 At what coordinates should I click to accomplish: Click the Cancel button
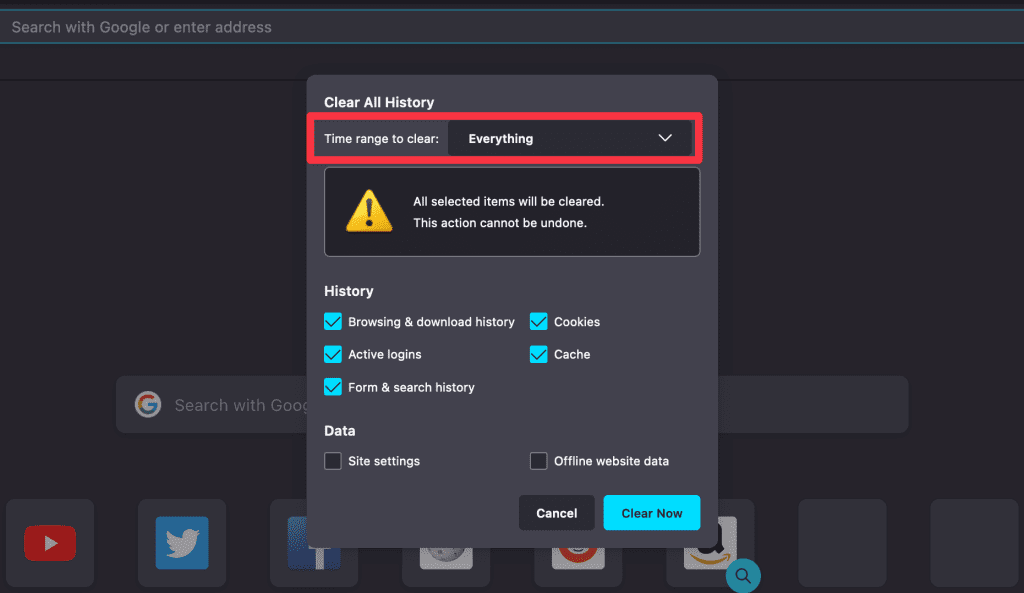pos(556,513)
